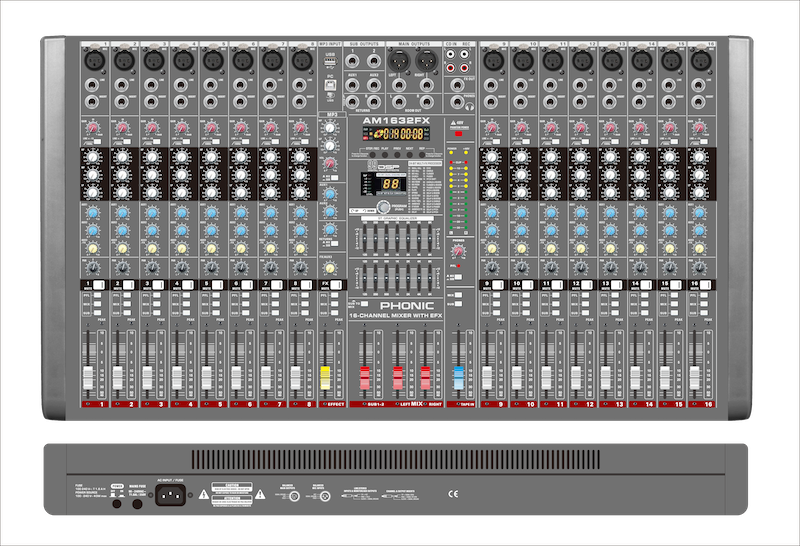This screenshot has height=546, width=800.
Task: Click the DSP Program push knob
Action: coord(384,207)
